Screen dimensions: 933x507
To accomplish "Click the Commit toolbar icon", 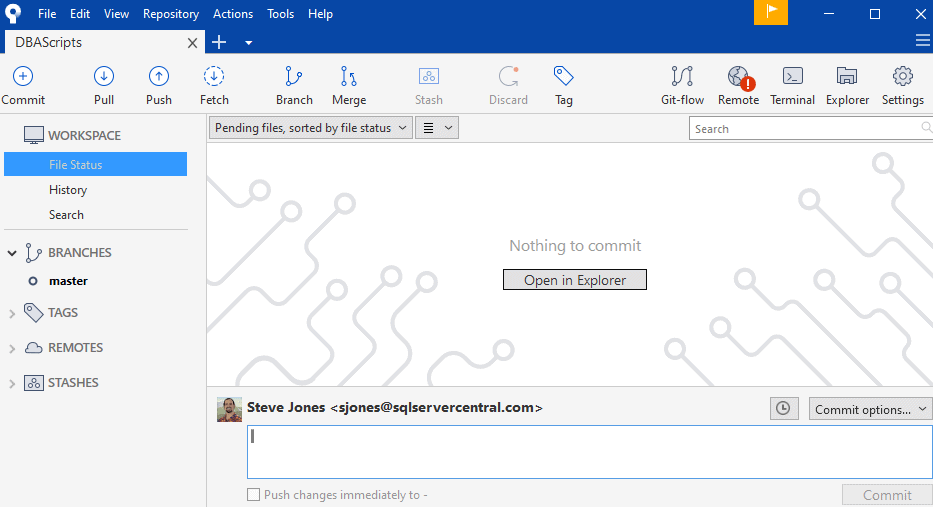I will tap(23, 76).
